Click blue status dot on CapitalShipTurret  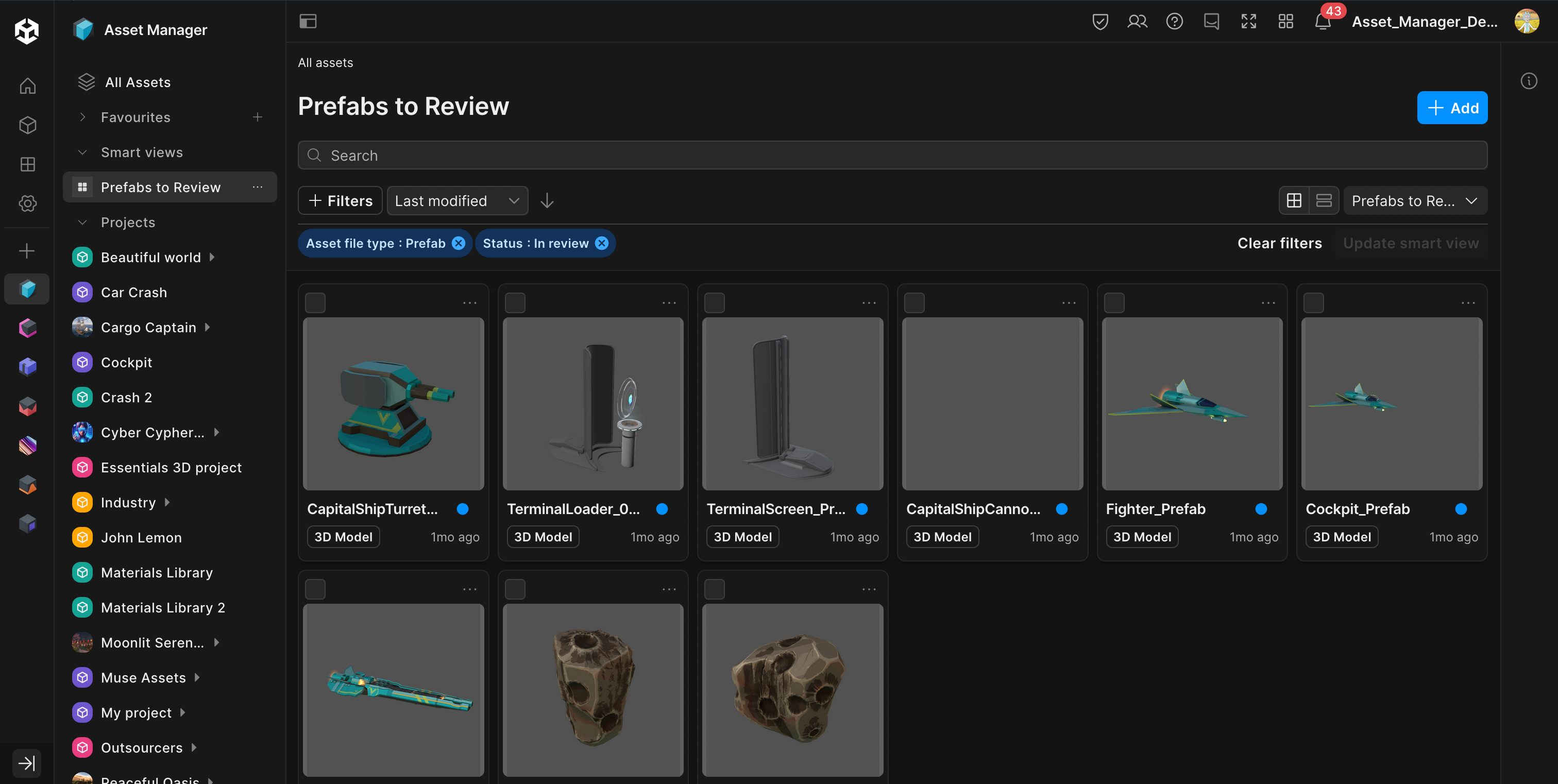click(463, 509)
